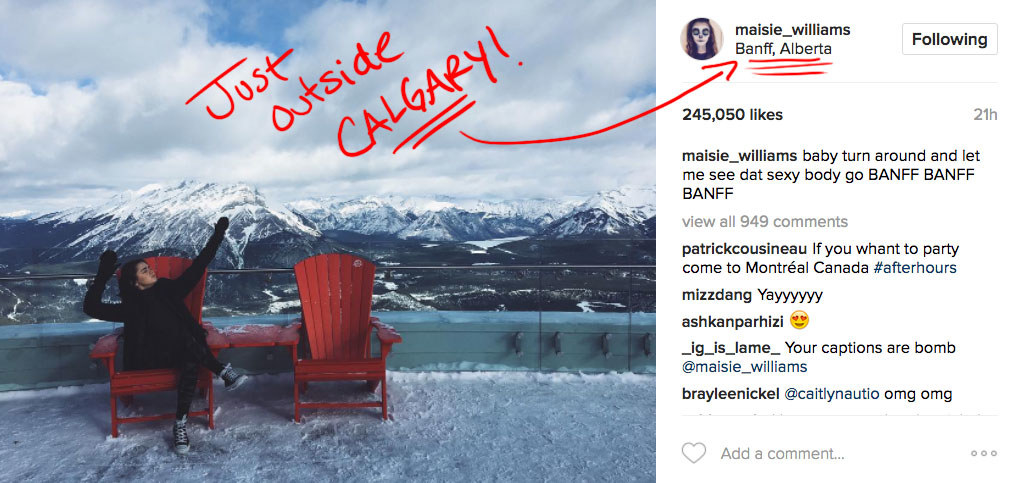Open maisie_williams username in post header
The height and width of the screenshot is (483, 1010).
point(792,30)
